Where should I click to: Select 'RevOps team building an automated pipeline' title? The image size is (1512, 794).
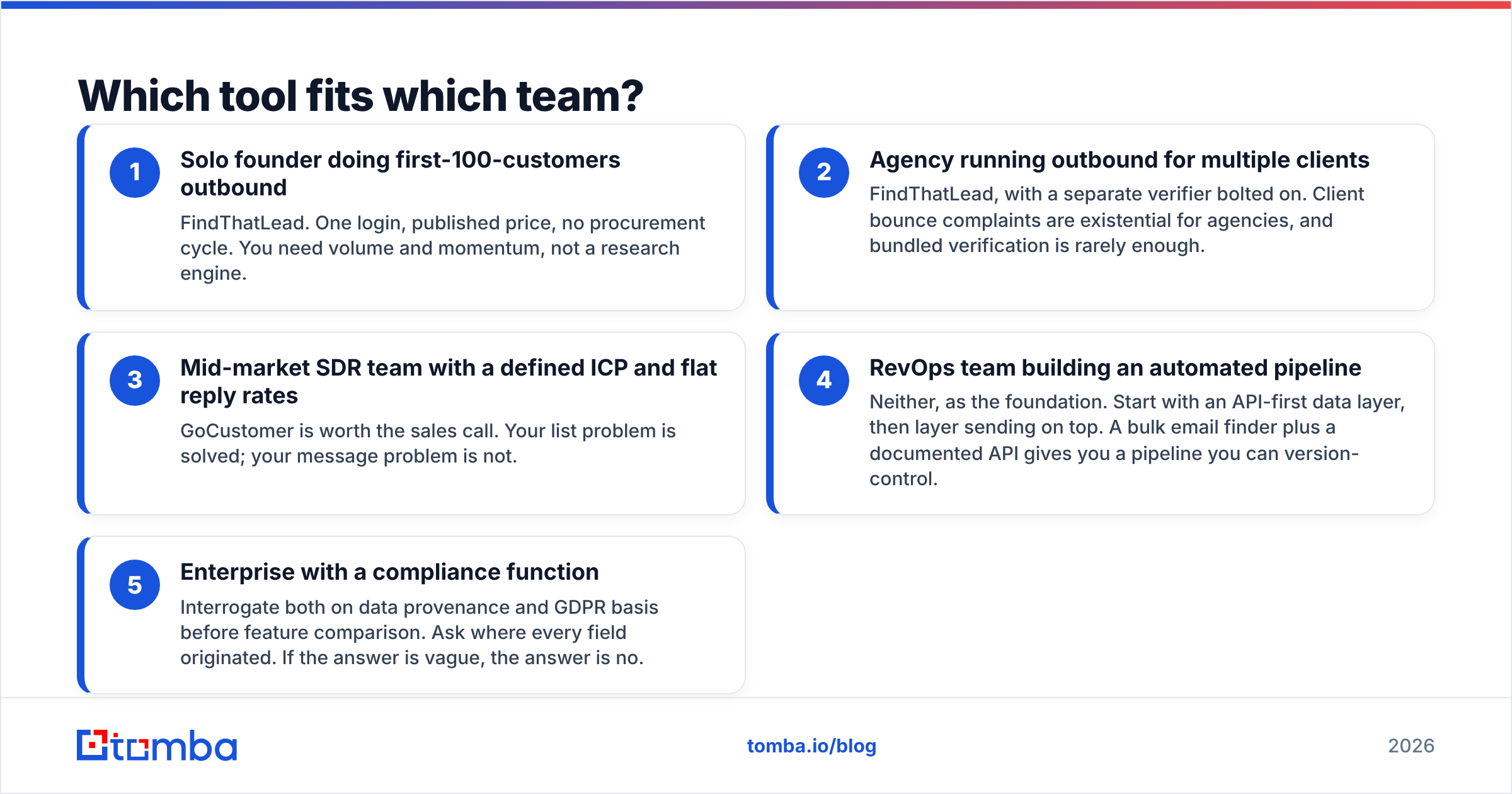pos(1115,368)
